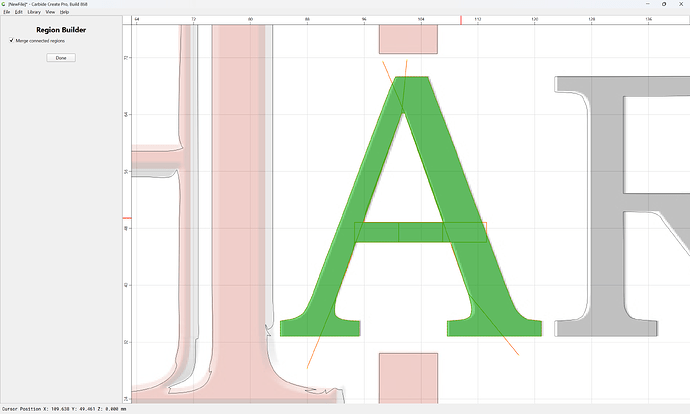
Task: Click the Done button
Action: coord(61,58)
